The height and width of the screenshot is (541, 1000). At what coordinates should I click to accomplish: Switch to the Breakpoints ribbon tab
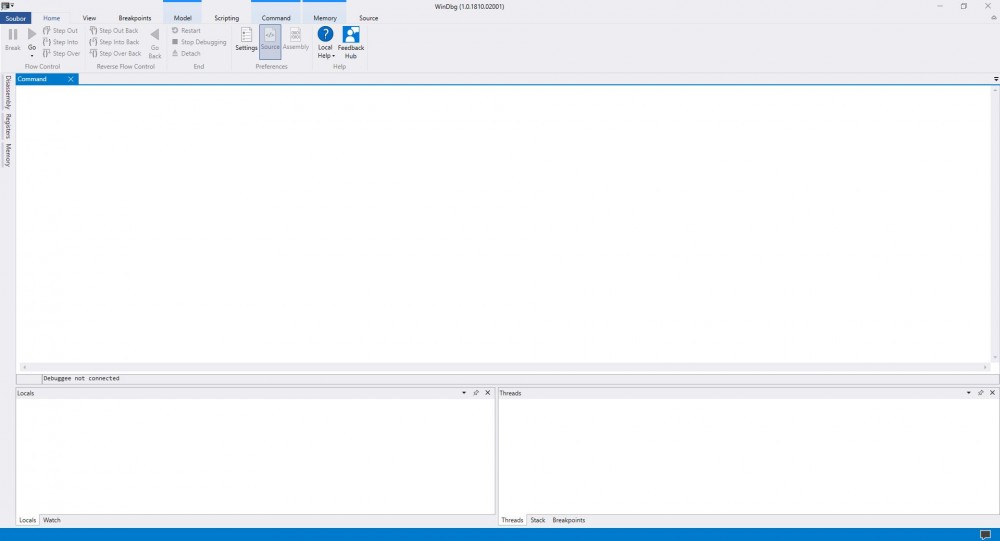(x=135, y=18)
